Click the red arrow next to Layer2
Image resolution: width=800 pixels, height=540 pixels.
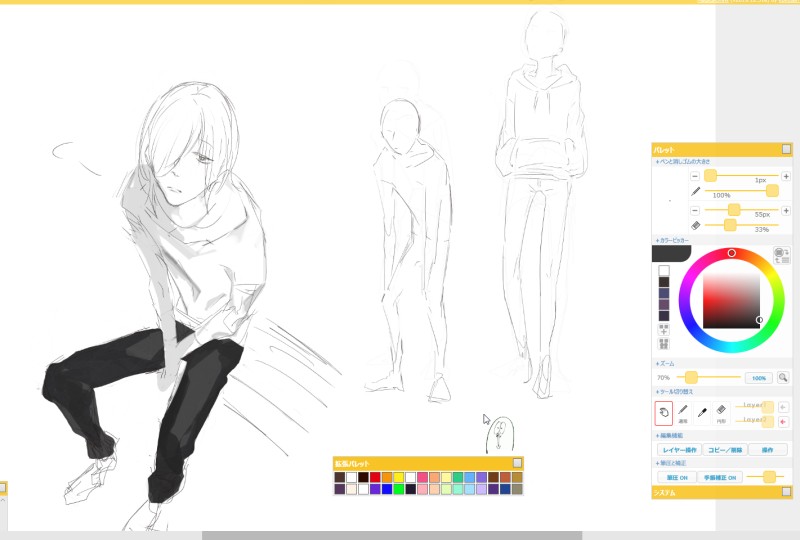click(x=783, y=422)
